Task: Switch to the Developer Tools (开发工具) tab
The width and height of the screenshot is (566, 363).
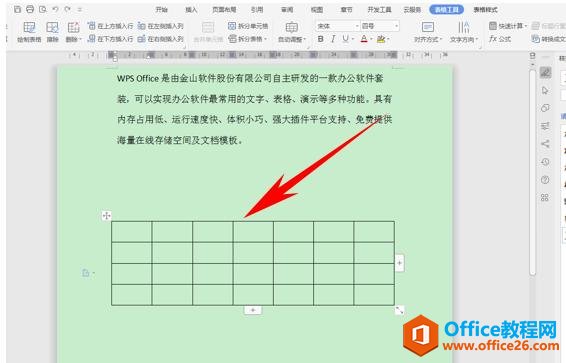Action: click(379, 10)
